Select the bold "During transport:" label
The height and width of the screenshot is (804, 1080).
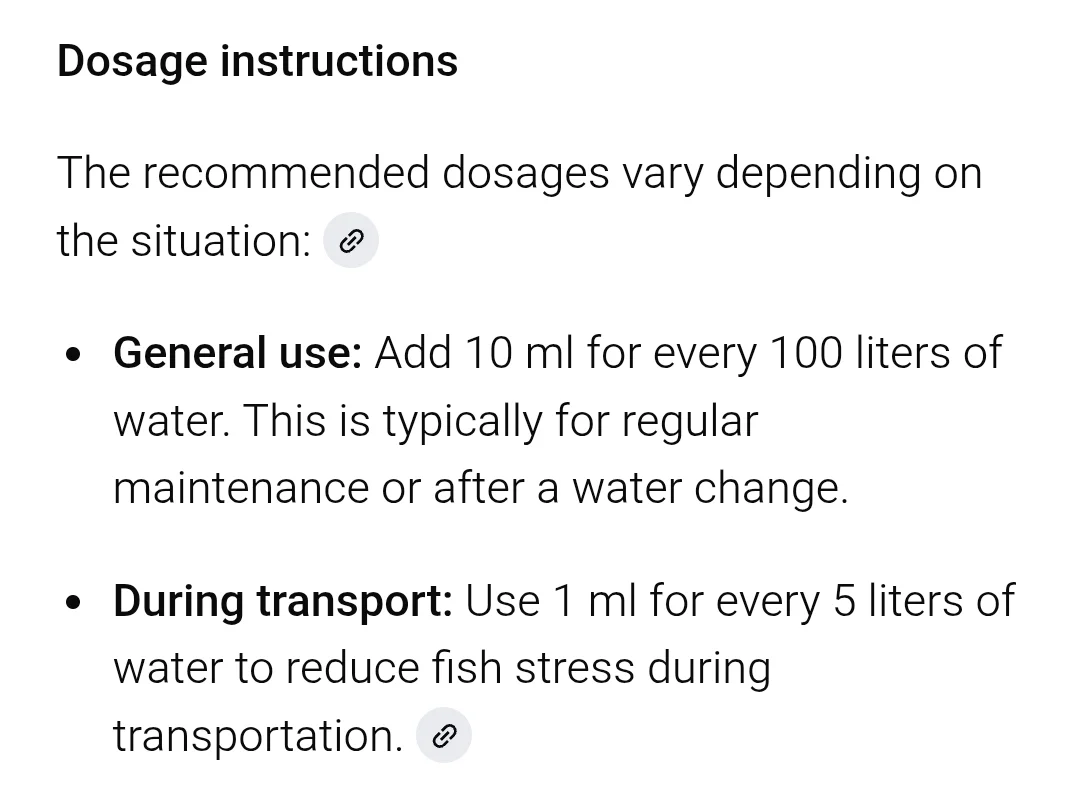(x=283, y=602)
